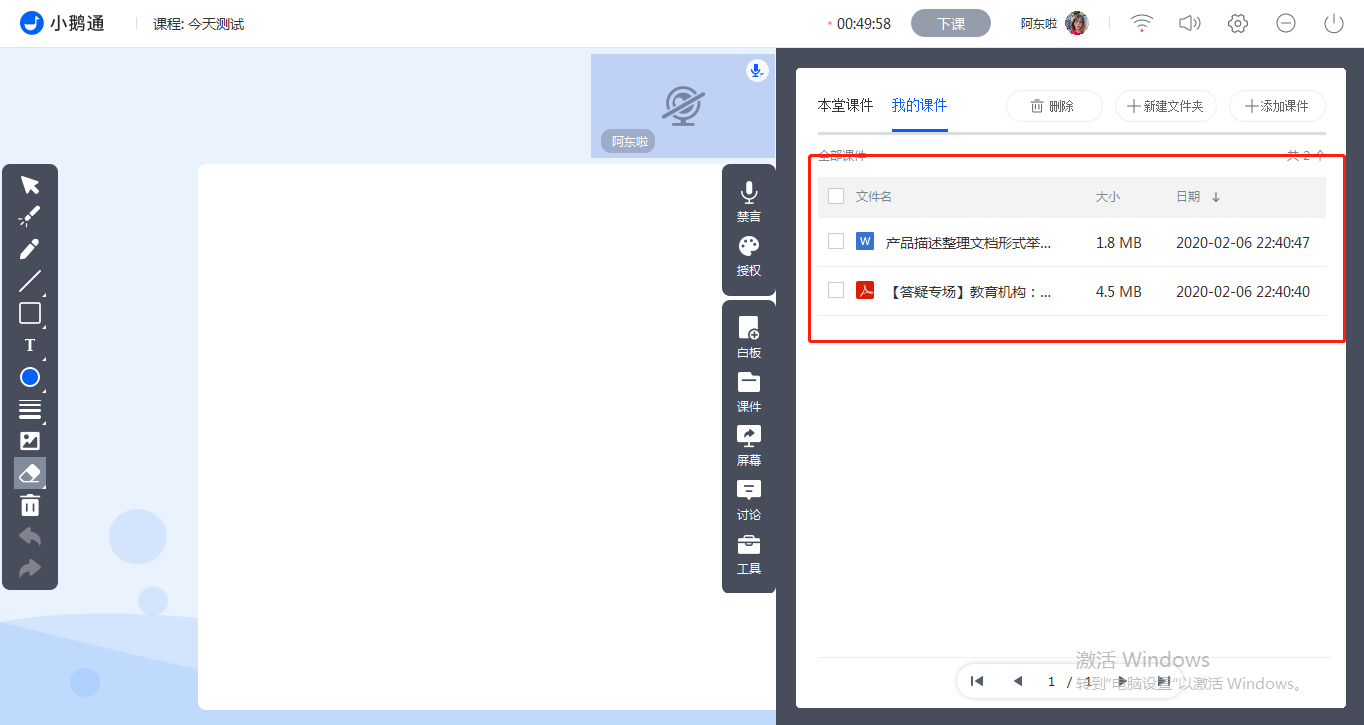This screenshot has height=725, width=1364.
Task: Open the 【答疑专场】教育机构 PDF file
Action: click(x=968, y=292)
